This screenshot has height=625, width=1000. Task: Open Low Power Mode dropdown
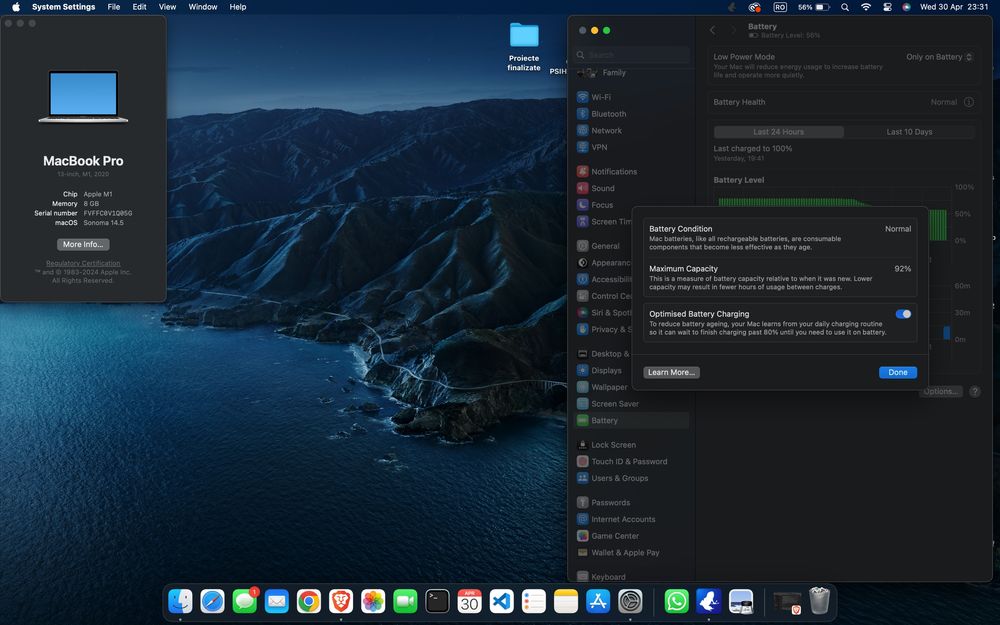point(940,57)
